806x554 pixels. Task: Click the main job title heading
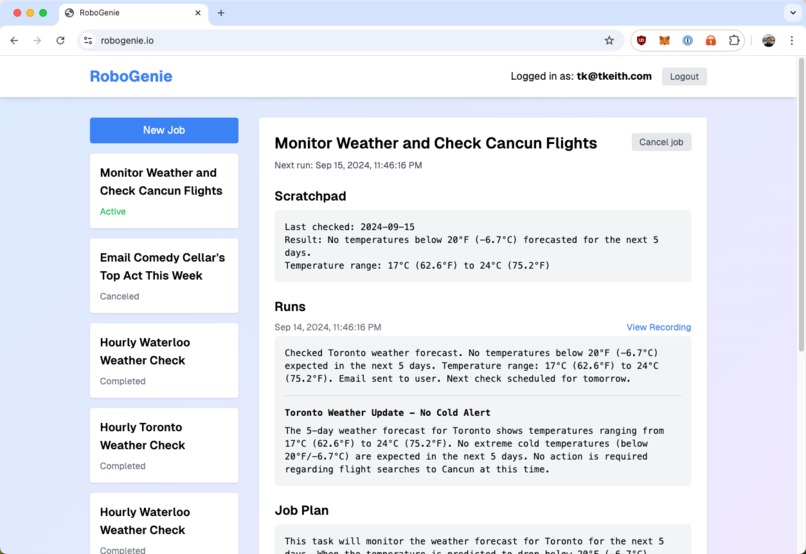[435, 143]
